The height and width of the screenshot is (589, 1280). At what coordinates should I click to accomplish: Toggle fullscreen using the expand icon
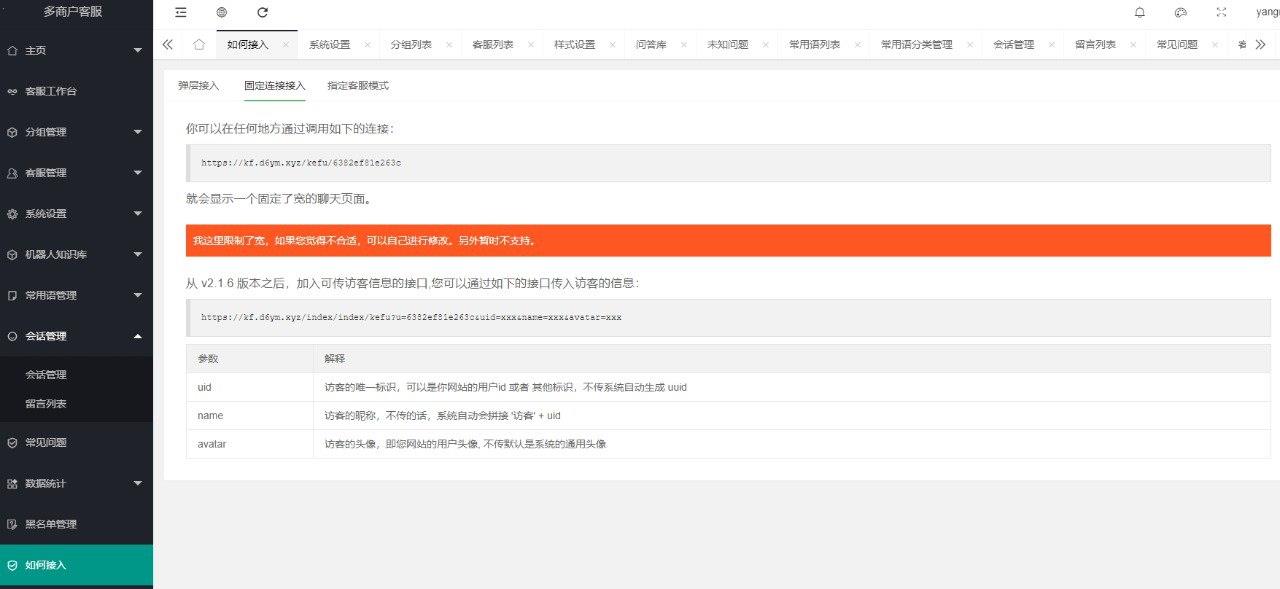1221,13
